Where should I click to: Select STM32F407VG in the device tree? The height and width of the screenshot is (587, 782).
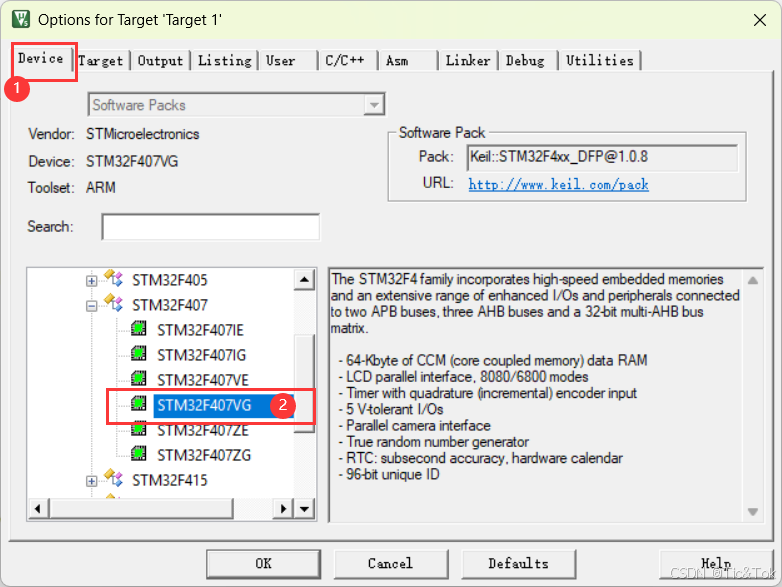[x=204, y=405]
